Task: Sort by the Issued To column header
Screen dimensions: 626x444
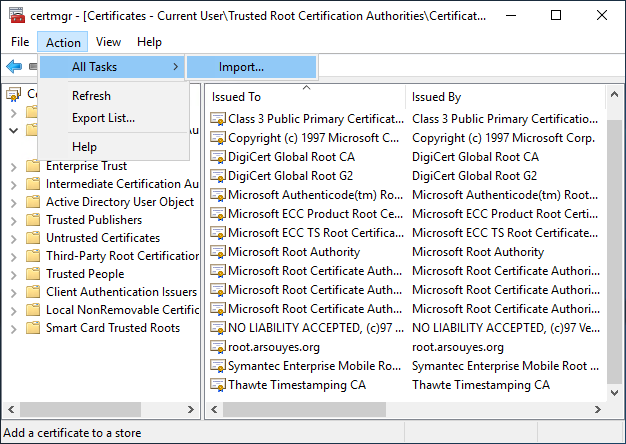Action: coord(306,97)
